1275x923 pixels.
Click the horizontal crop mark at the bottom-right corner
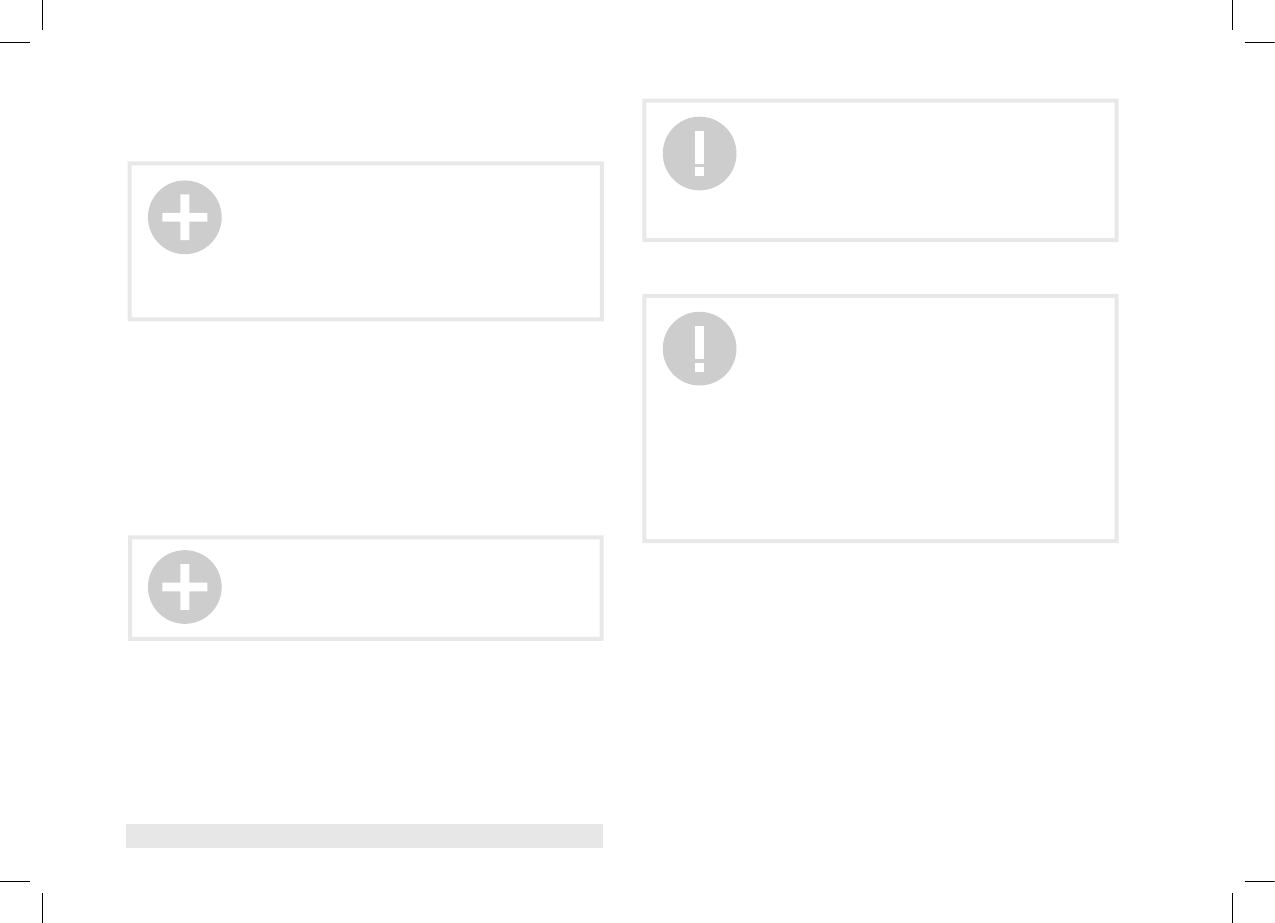pyautogui.click(x=1260, y=881)
